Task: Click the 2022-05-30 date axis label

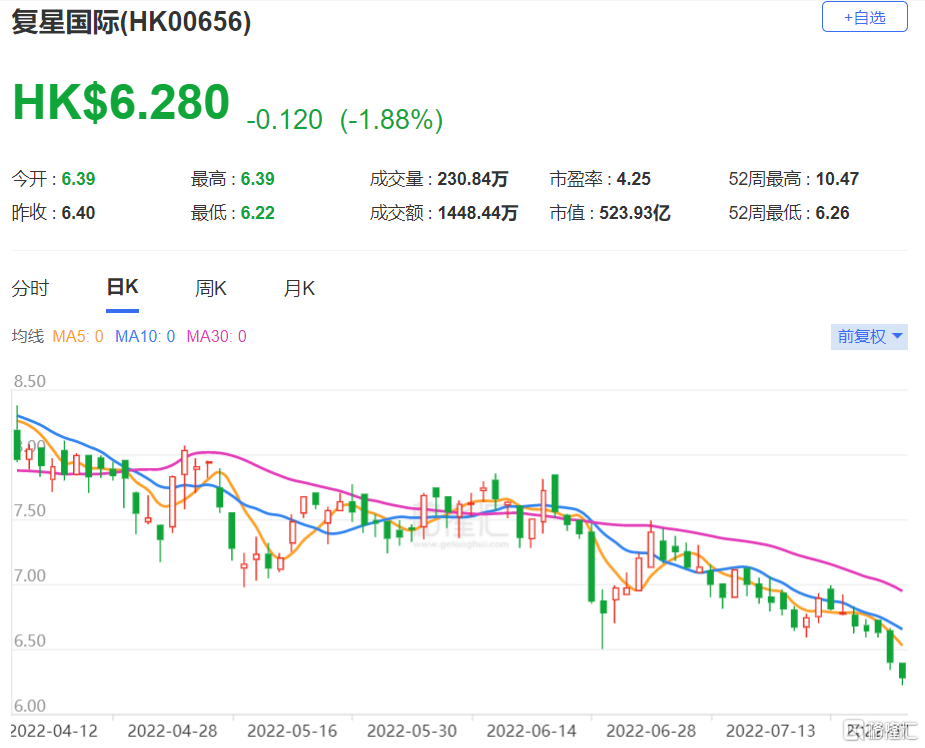Action: click(x=412, y=731)
